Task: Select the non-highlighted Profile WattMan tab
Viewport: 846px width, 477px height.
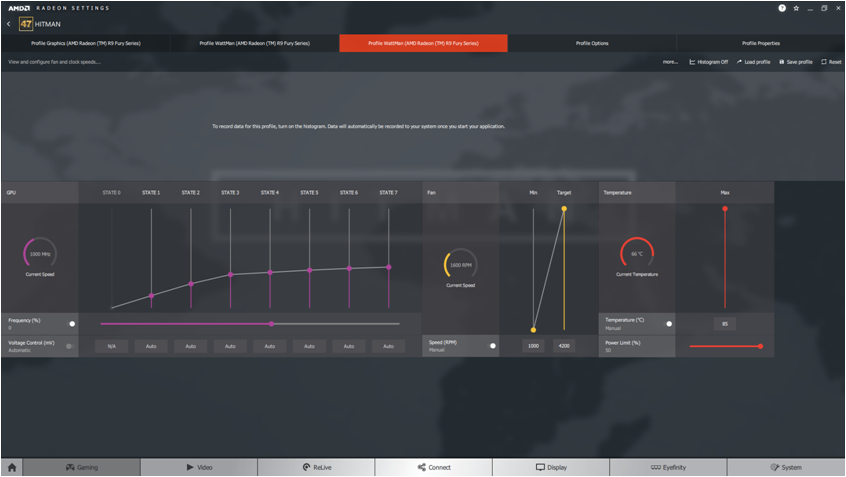Action: [x=255, y=43]
